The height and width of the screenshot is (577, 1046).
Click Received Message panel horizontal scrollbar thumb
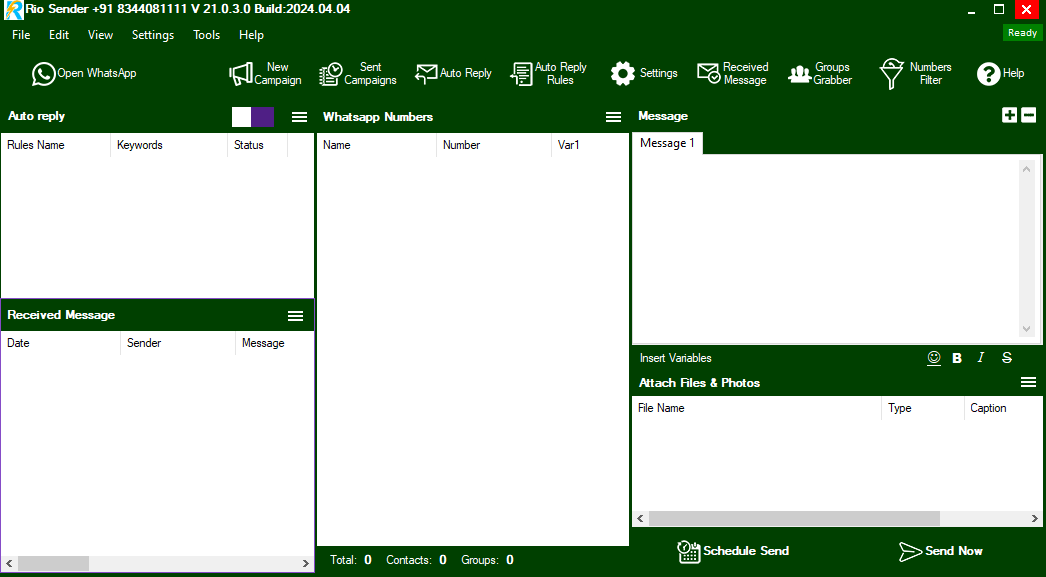[x=53, y=564]
